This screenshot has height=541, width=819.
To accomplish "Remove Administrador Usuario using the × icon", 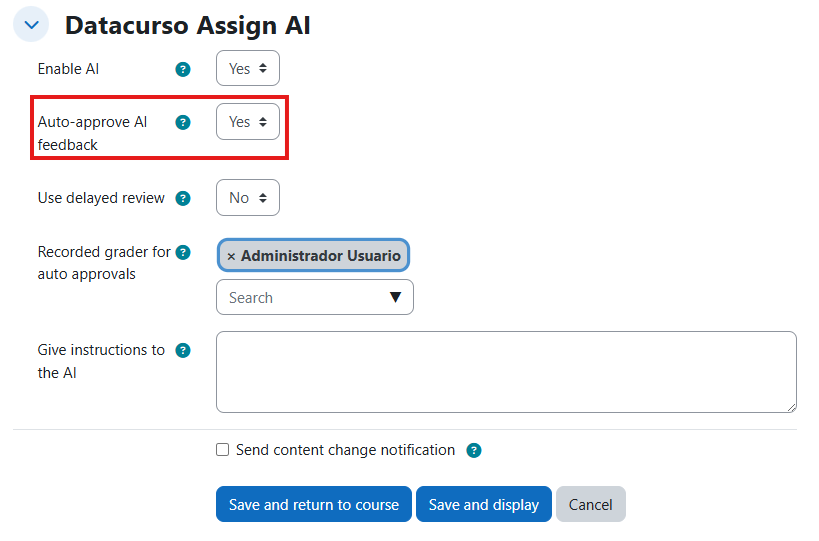I will tap(231, 256).
